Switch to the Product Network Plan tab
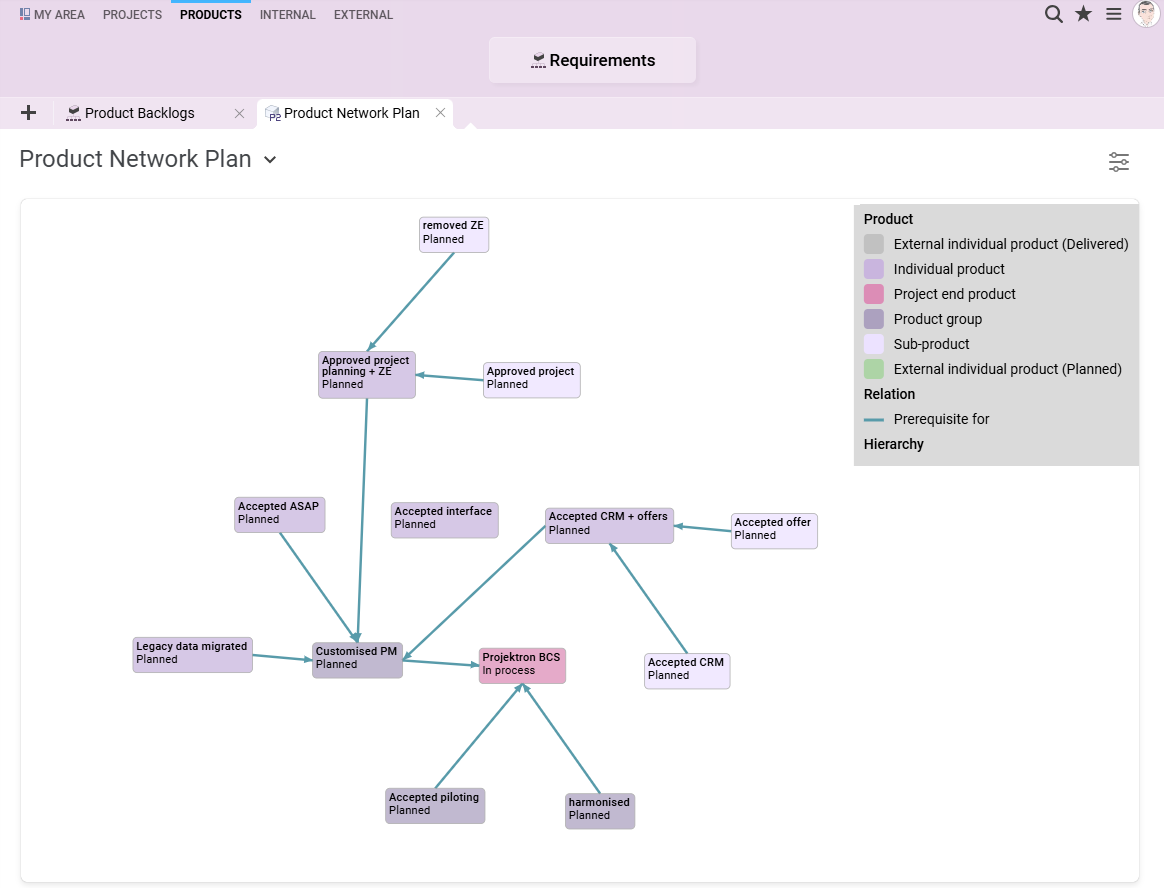This screenshot has height=888, width=1164. point(355,113)
